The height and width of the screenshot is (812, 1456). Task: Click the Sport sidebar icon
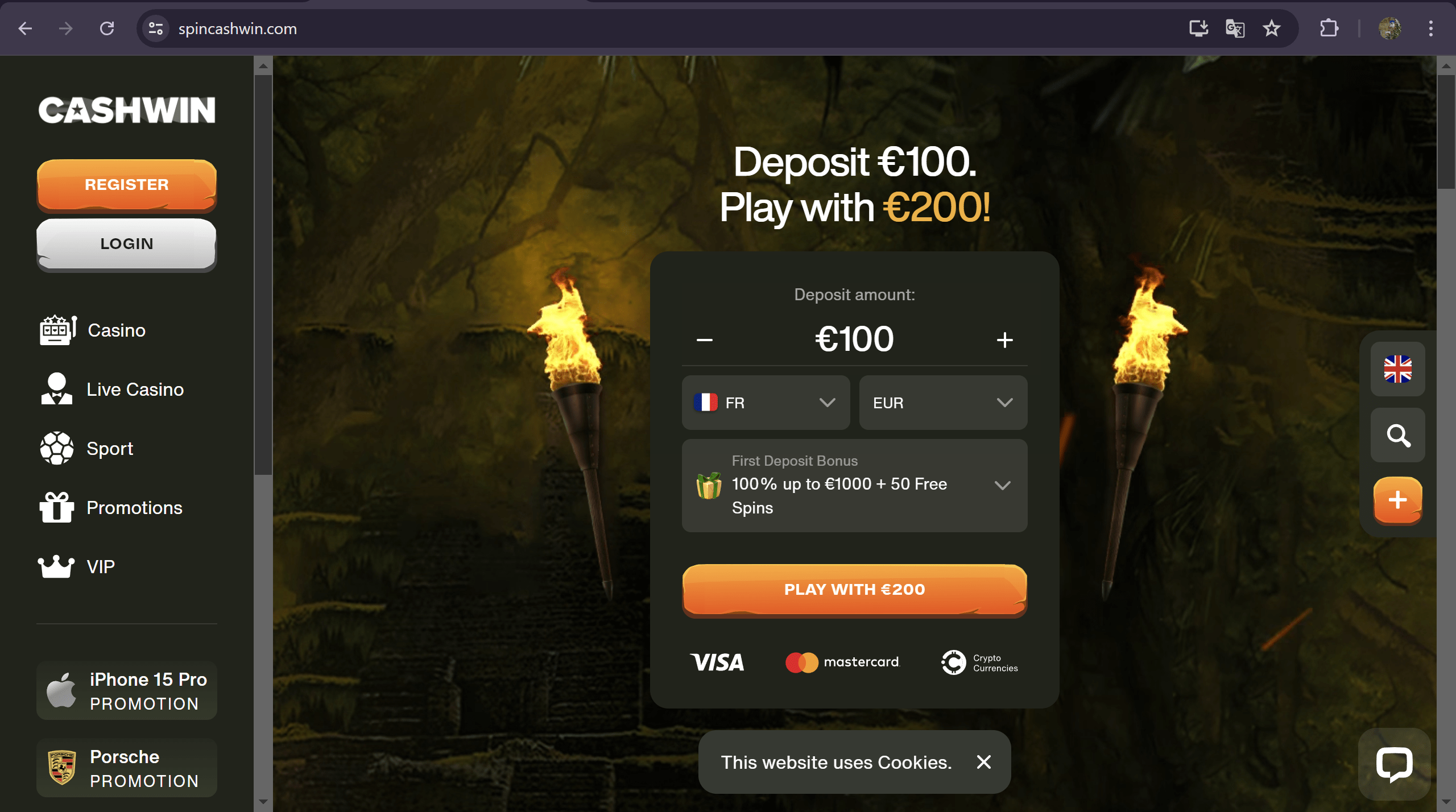point(56,448)
